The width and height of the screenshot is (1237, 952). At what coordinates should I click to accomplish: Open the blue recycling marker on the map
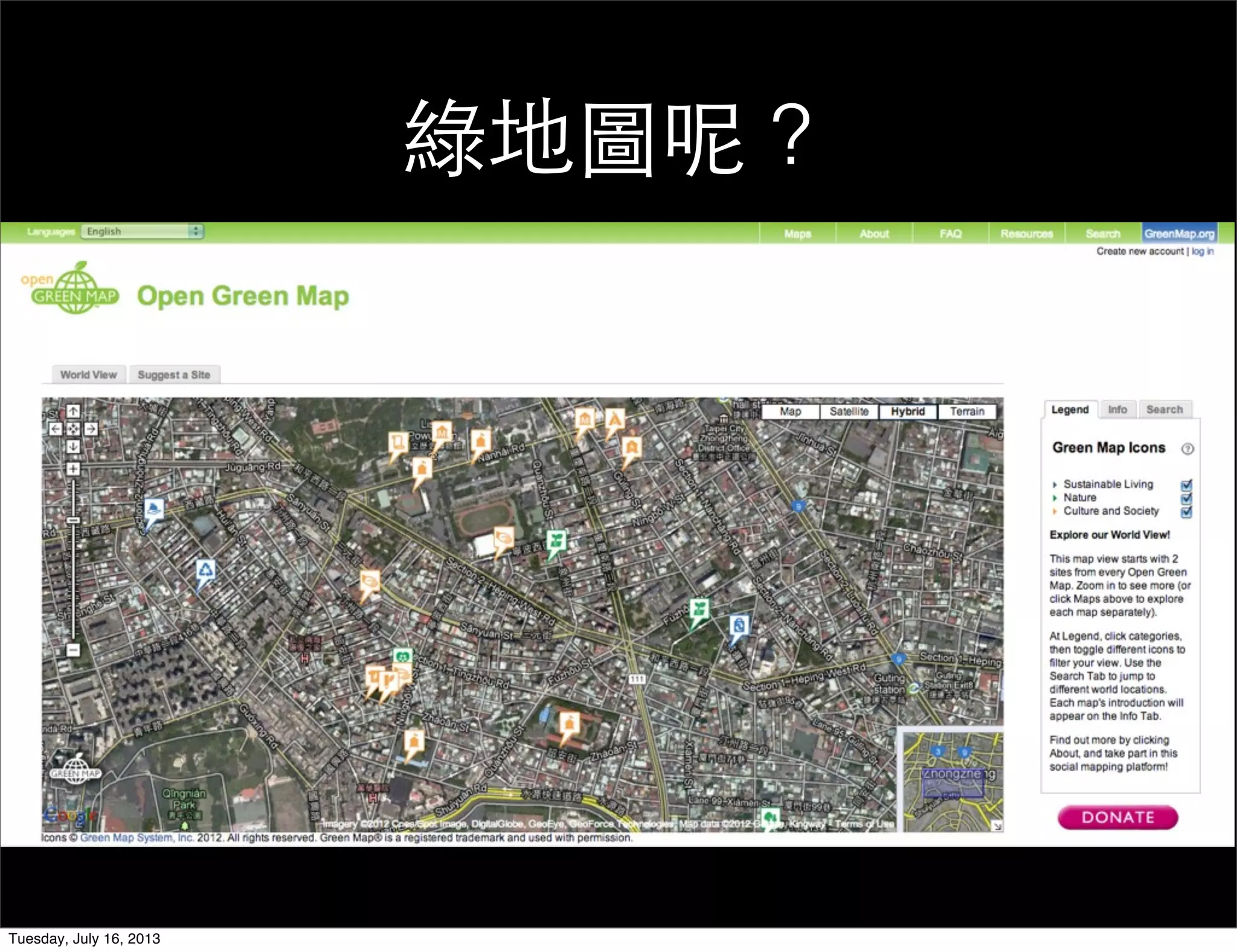click(x=205, y=571)
